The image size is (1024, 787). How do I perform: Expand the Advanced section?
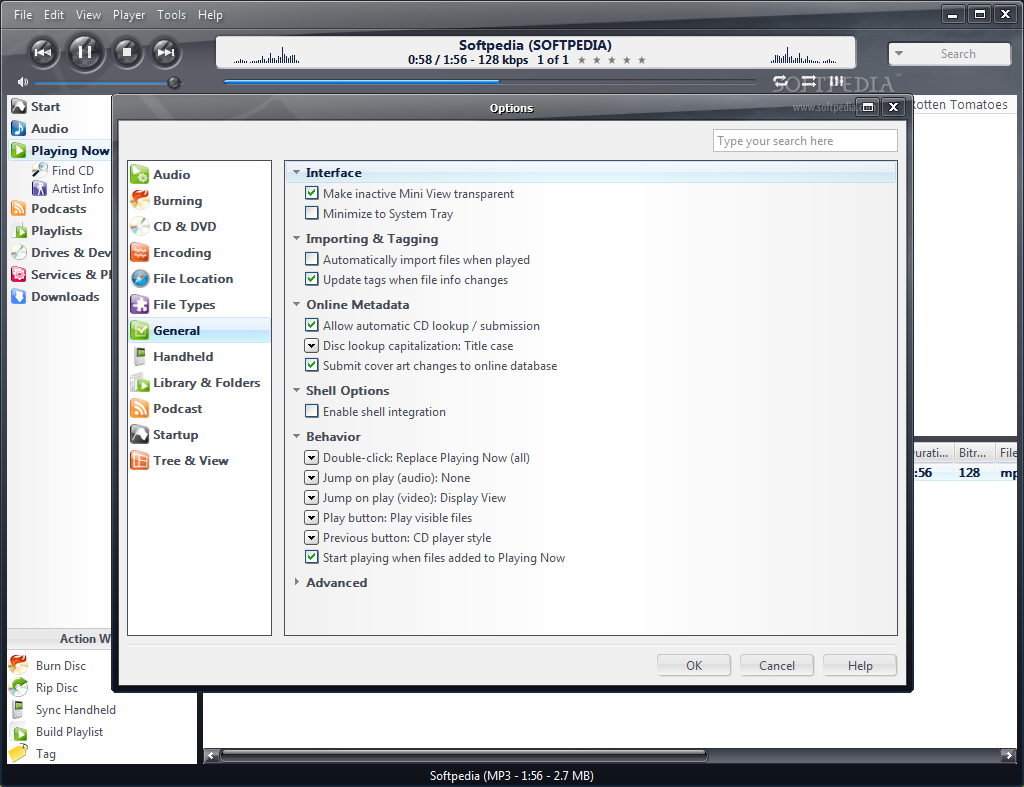pos(297,582)
